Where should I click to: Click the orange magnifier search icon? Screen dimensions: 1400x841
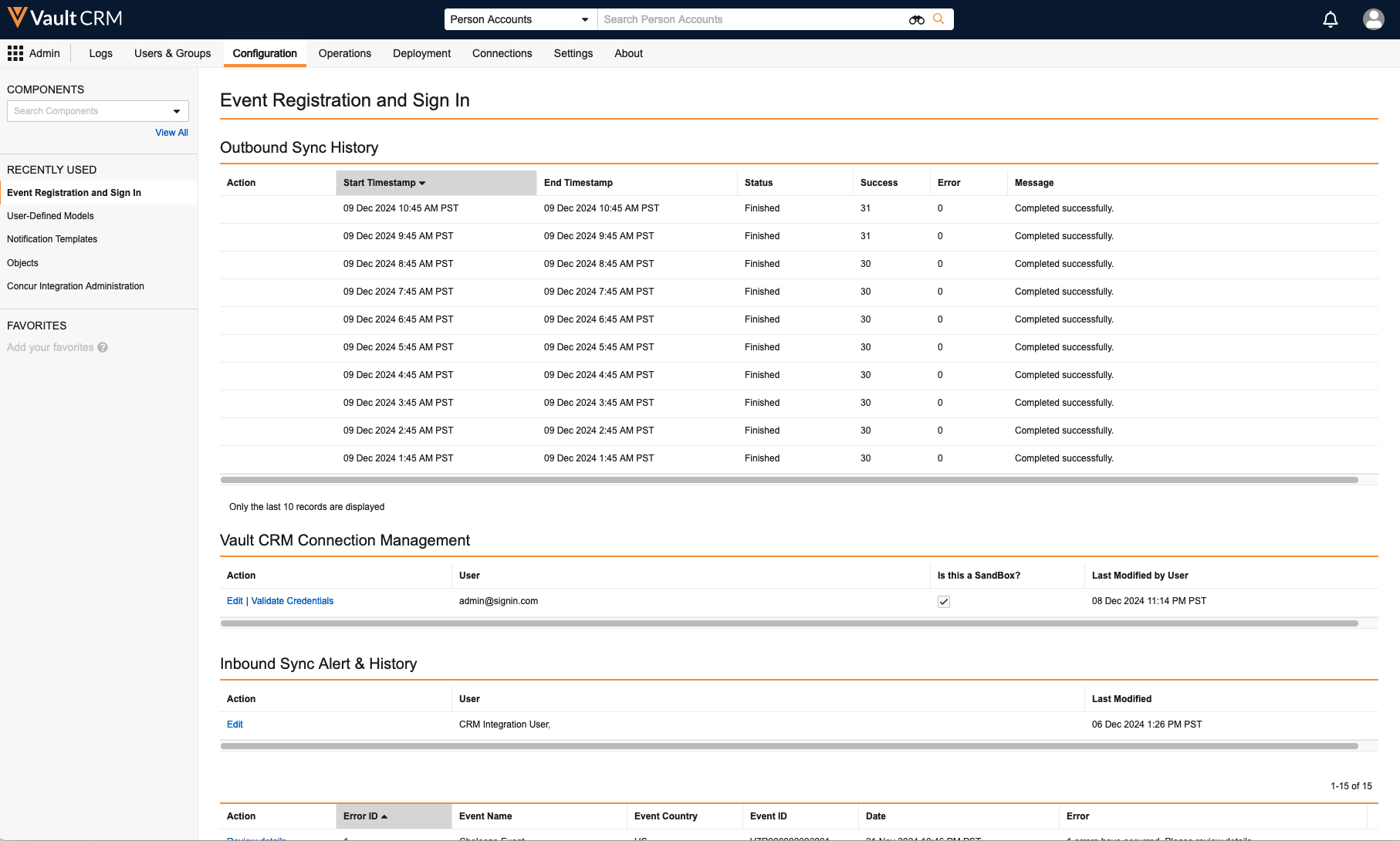[x=938, y=19]
